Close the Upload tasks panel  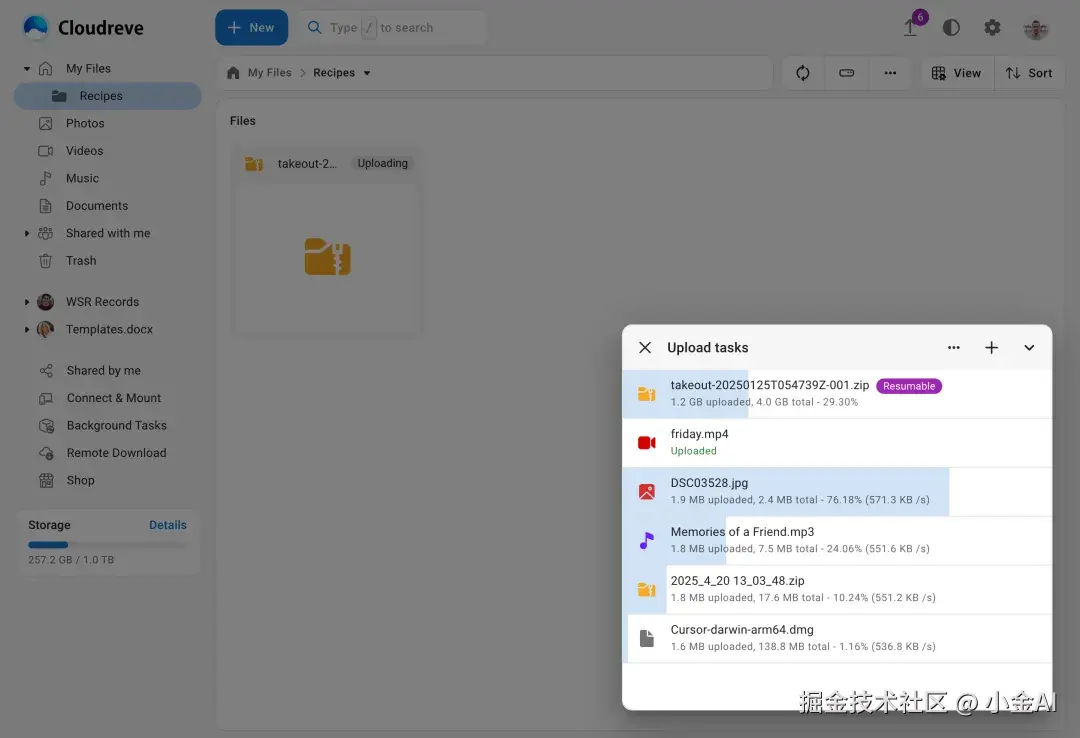click(x=645, y=348)
